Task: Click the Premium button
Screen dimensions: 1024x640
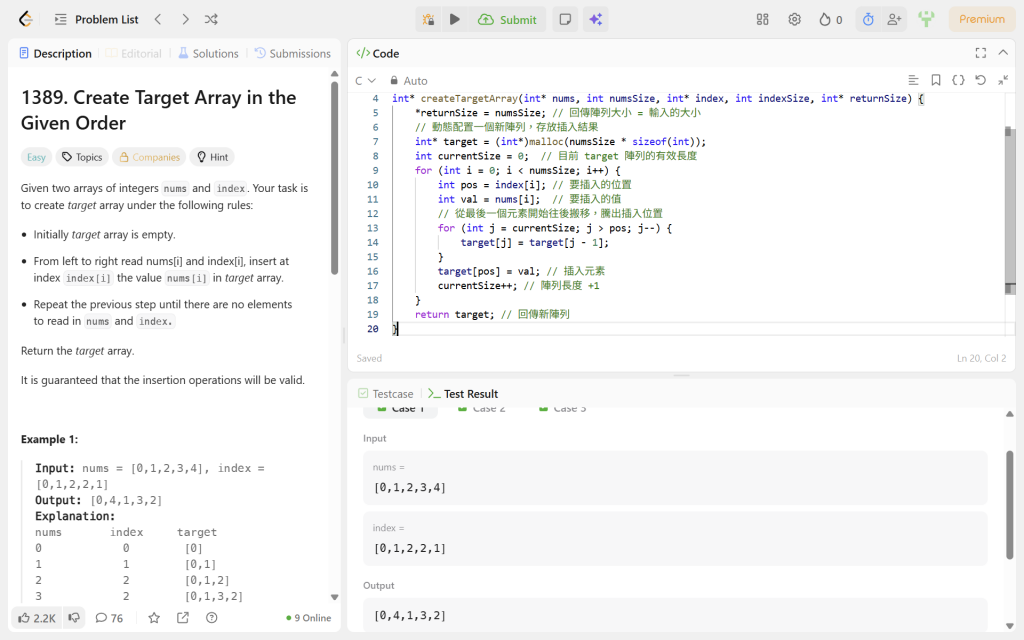Action: coord(982,19)
